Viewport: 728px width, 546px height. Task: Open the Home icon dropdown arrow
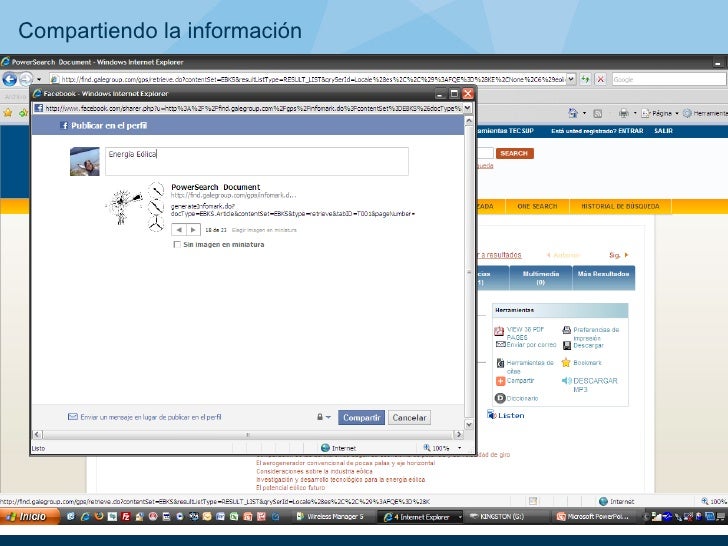tap(584, 113)
